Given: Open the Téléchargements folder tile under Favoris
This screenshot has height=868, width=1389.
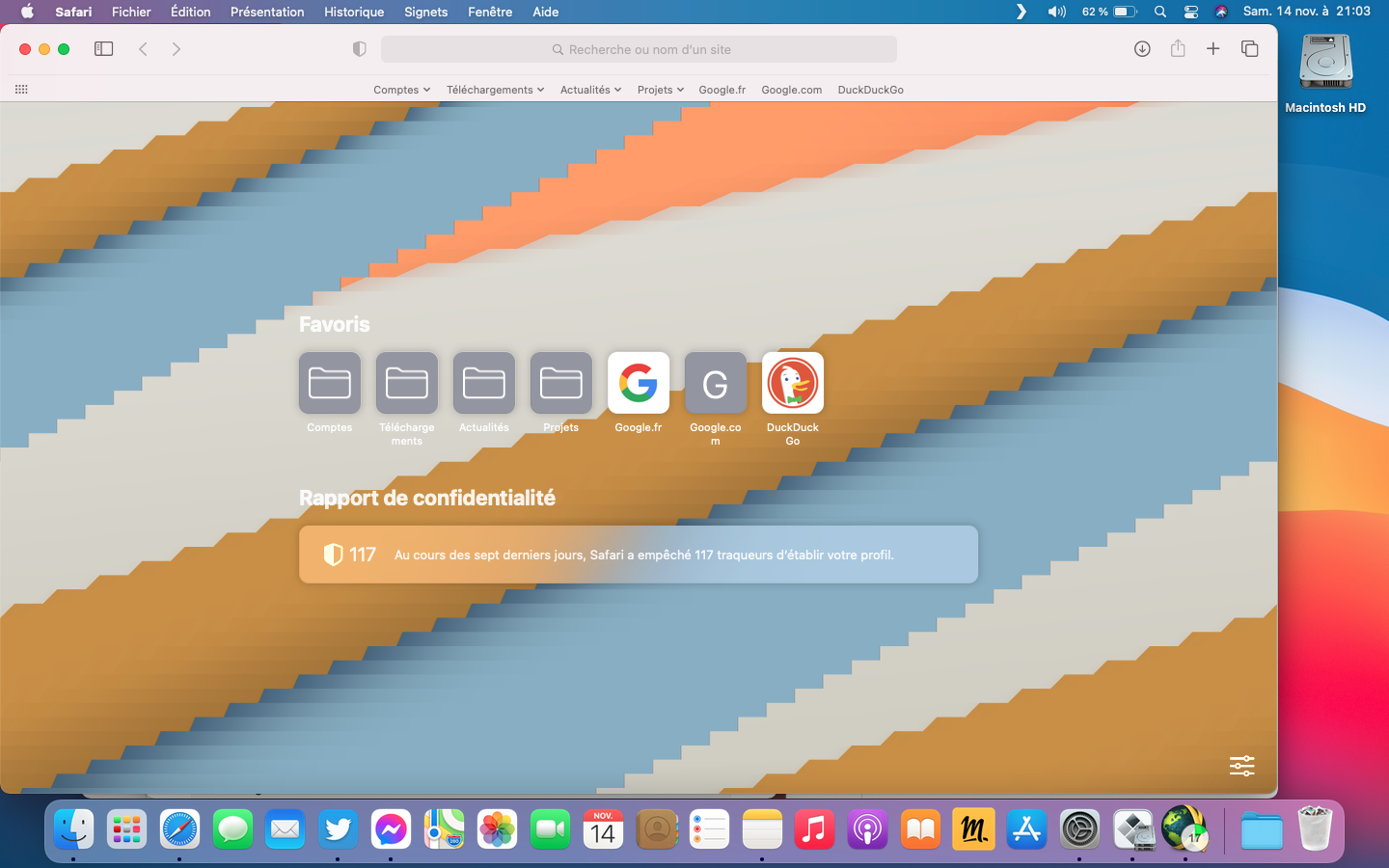Looking at the screenshot, I should pos(407,383).
